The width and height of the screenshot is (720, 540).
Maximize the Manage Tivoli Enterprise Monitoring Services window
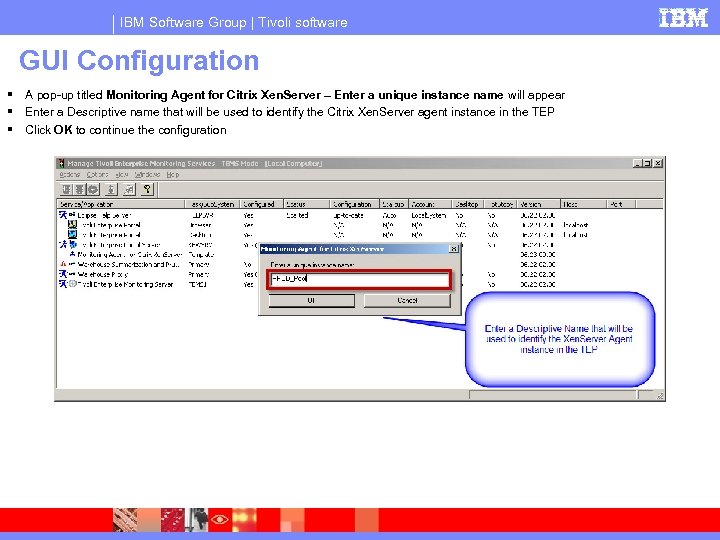click(x=647, y=163)
